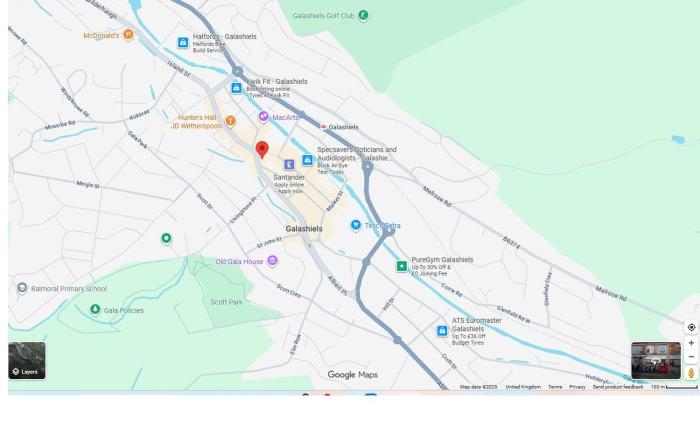Click the Old Gala House museum icon

pyautogui.click(x=272, y=261)
